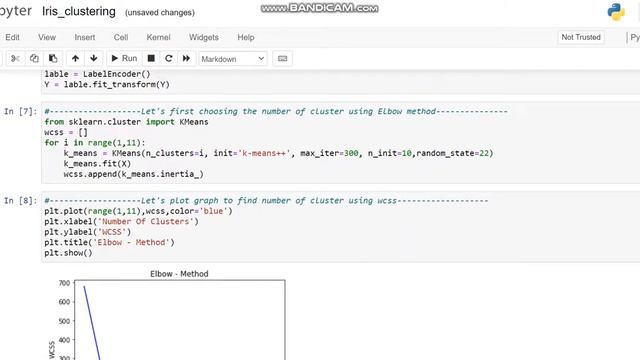Click the KMeans(n_clusters=i...) code line

pos(278,153)
